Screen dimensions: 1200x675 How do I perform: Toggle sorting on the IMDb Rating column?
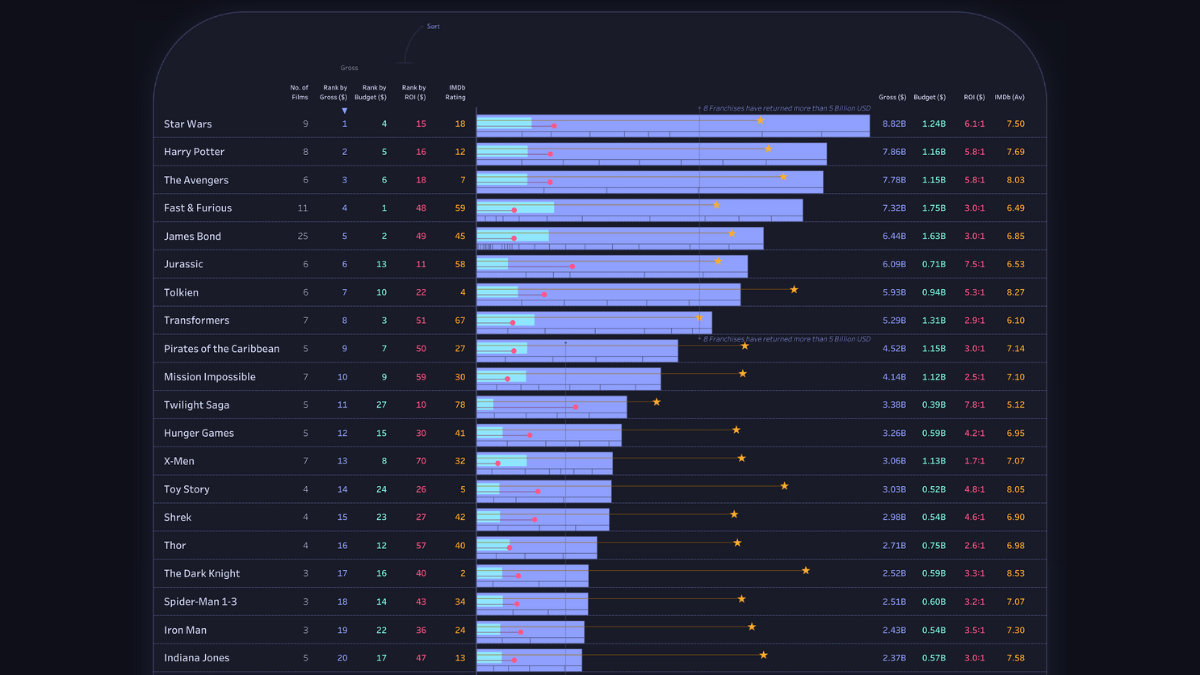pyautogui.click(x=454, y=92)
